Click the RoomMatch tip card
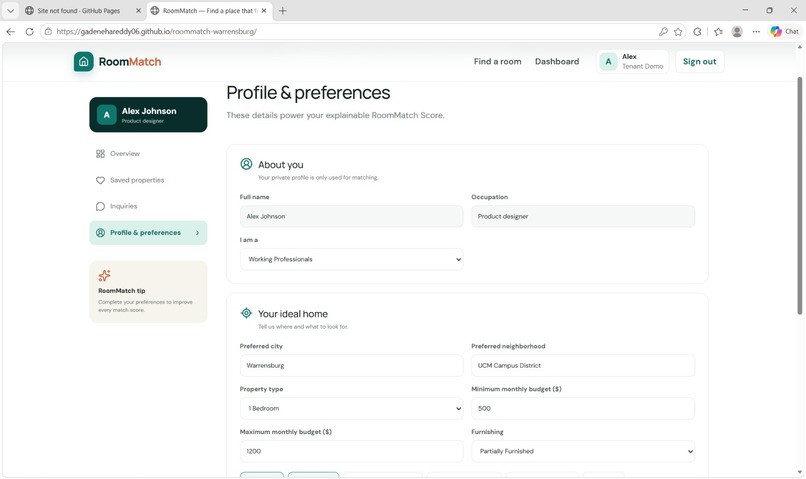 pos(148,291)
